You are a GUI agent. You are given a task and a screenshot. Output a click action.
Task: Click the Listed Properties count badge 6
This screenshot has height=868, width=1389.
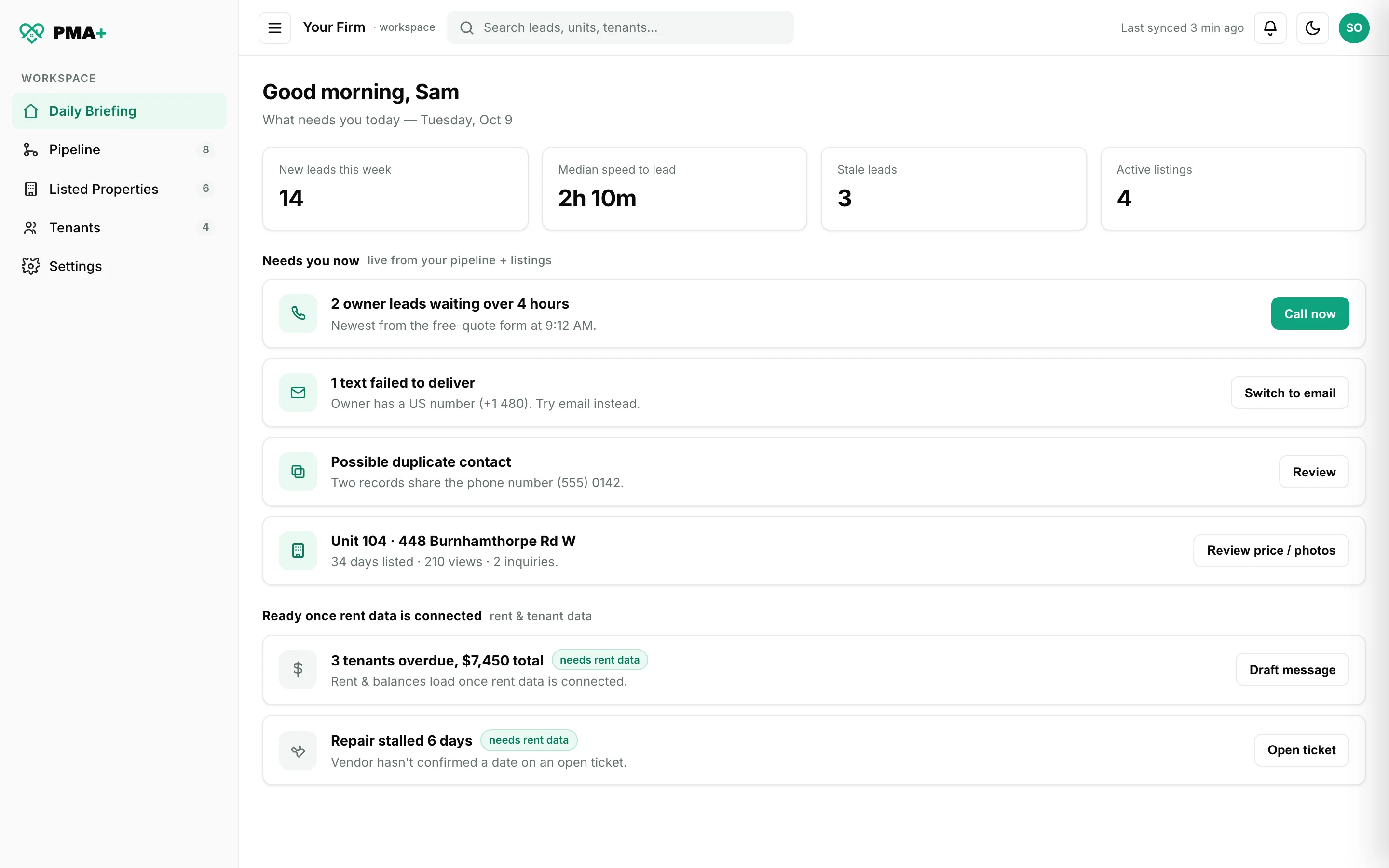pyautogui.click(x=205, y=188)
